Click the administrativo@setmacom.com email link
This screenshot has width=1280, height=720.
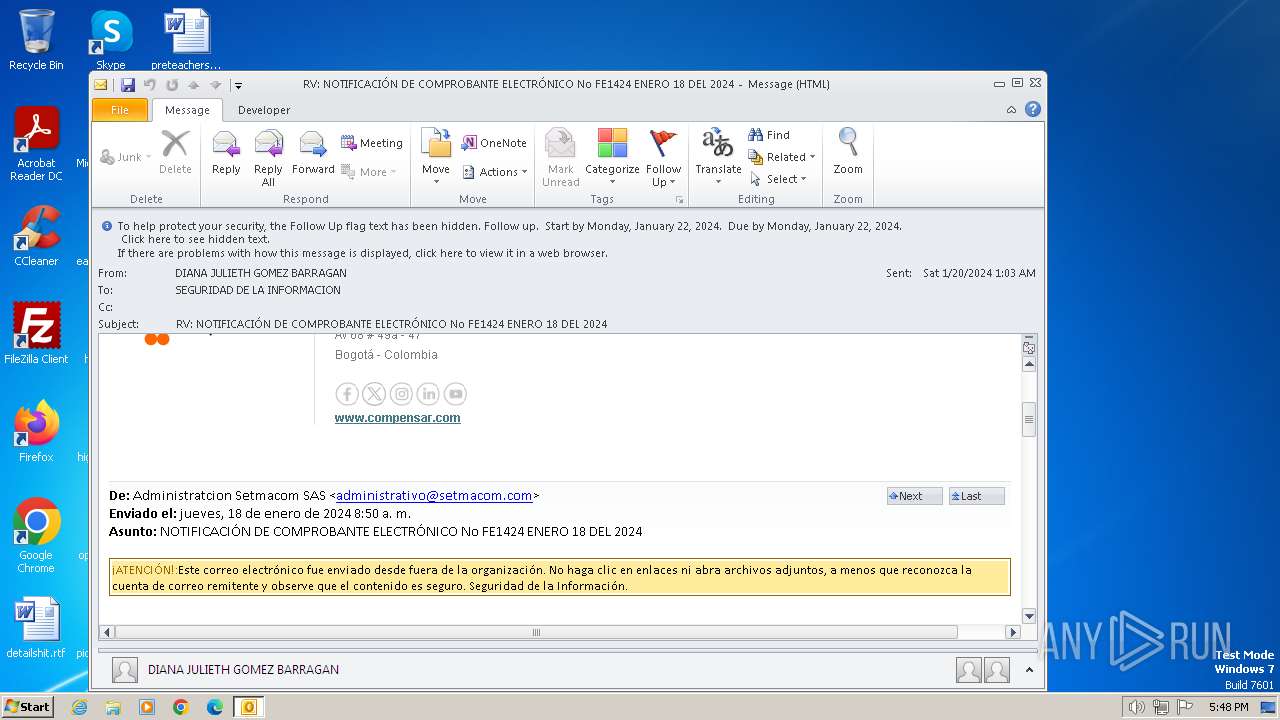pyautogui.click(x=434, y=495)
